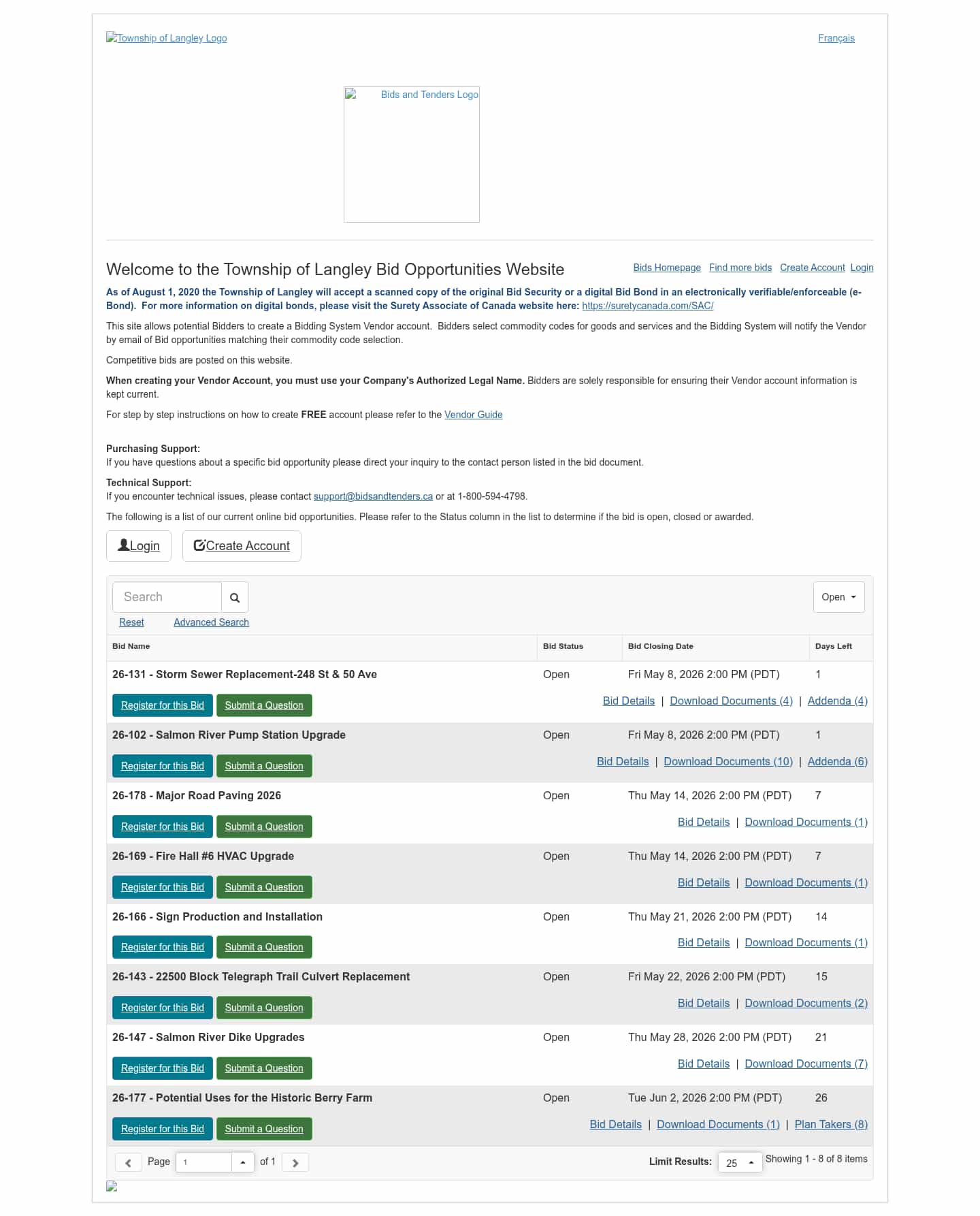Screen dimensions: 980x1216
Task: Open Bid Details for bid 26-131
Action: pos(629,701)
